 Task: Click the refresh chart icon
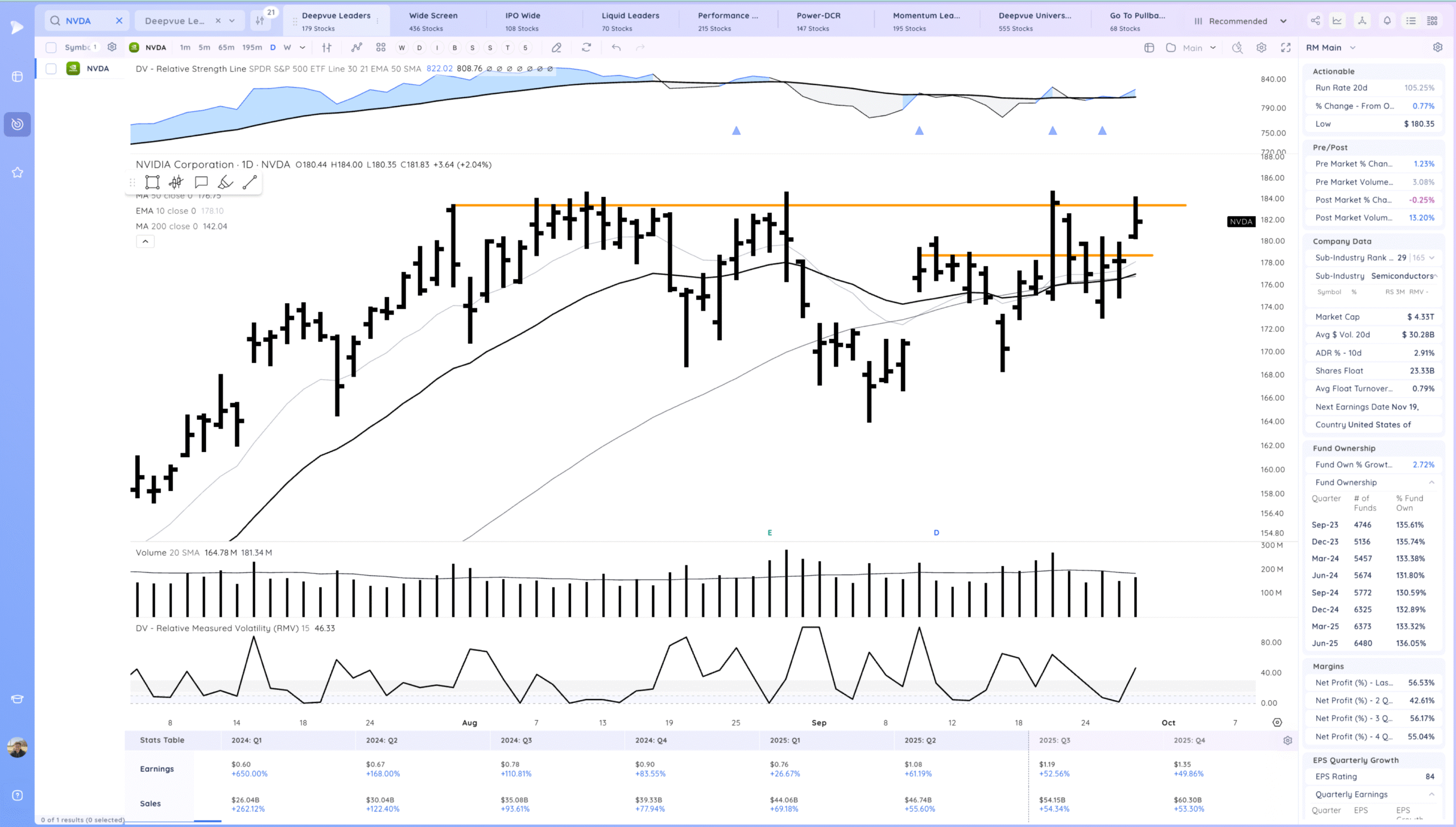click(x=586, y=47)
